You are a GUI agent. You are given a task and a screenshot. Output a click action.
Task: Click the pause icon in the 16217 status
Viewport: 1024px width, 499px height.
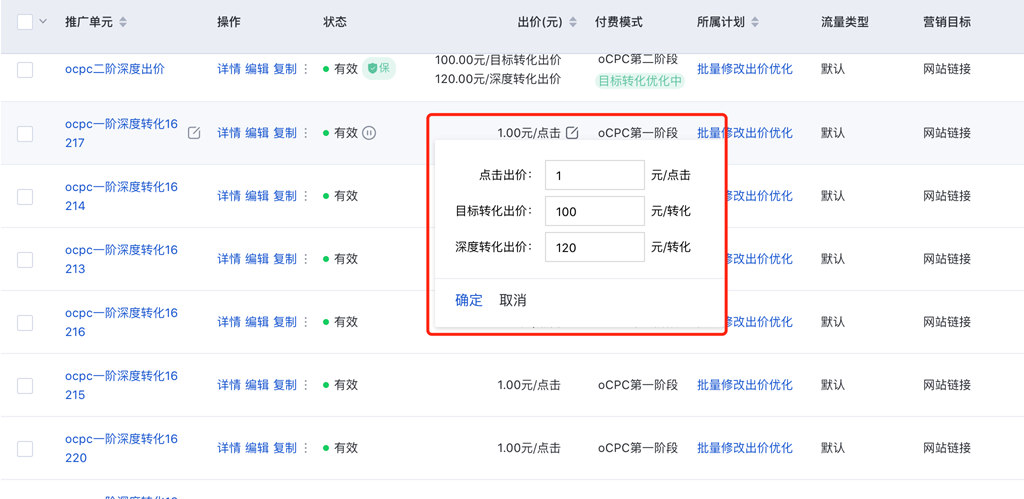click(x=369, y=133)
